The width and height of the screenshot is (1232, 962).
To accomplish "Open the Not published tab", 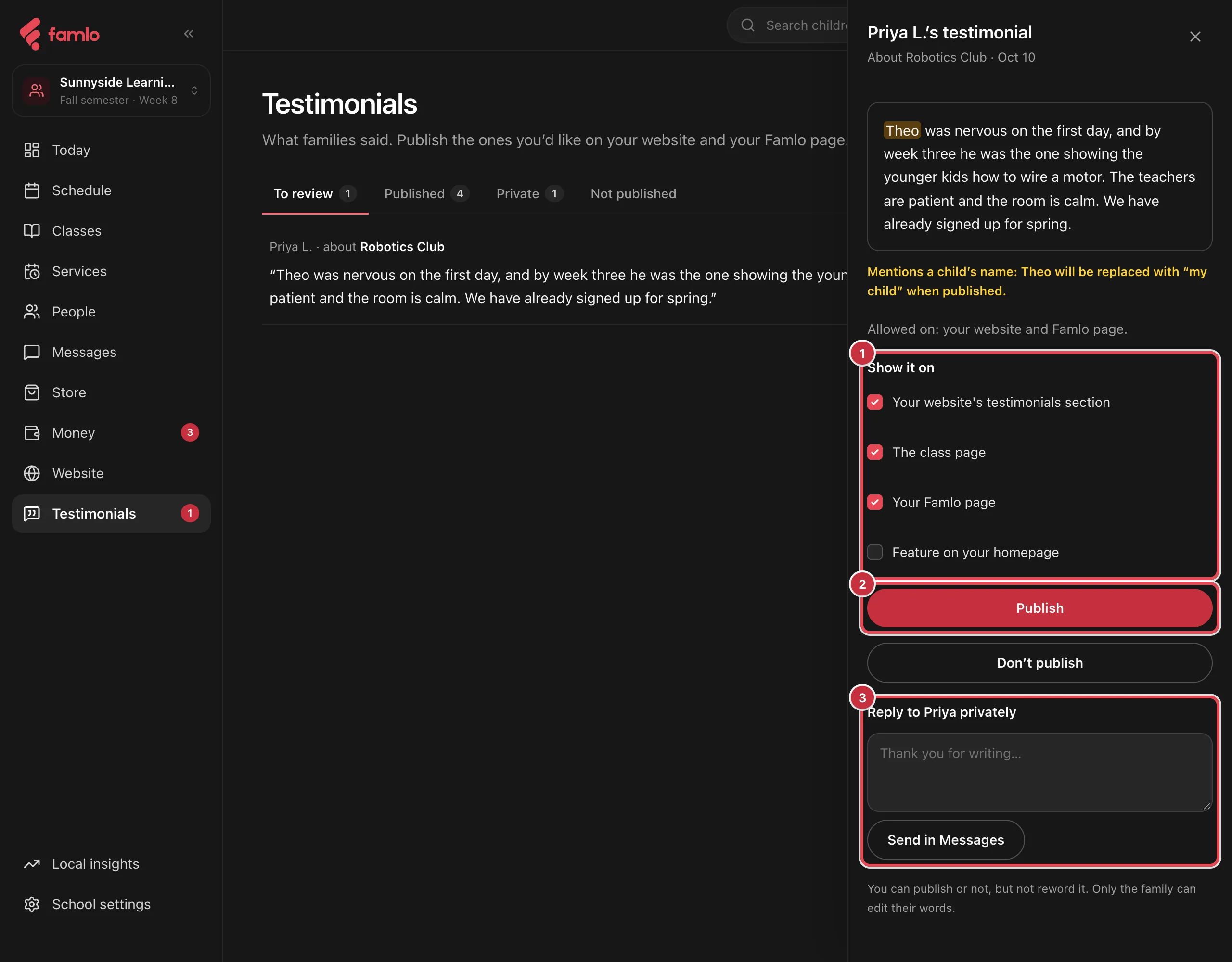I will pyautogui.click(x=633, y=193).
